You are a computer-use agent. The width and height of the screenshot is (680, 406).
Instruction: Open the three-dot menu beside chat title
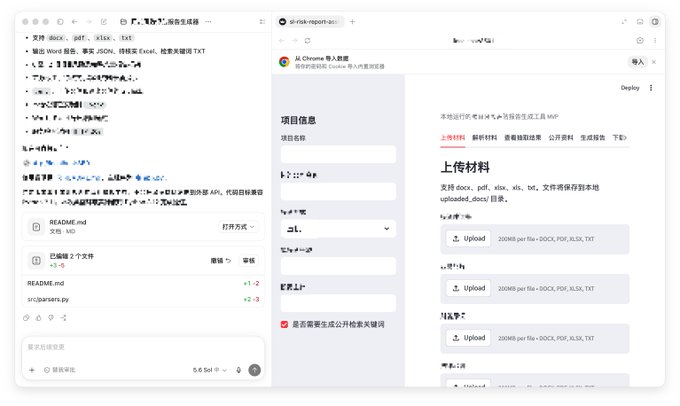(209, 22)
